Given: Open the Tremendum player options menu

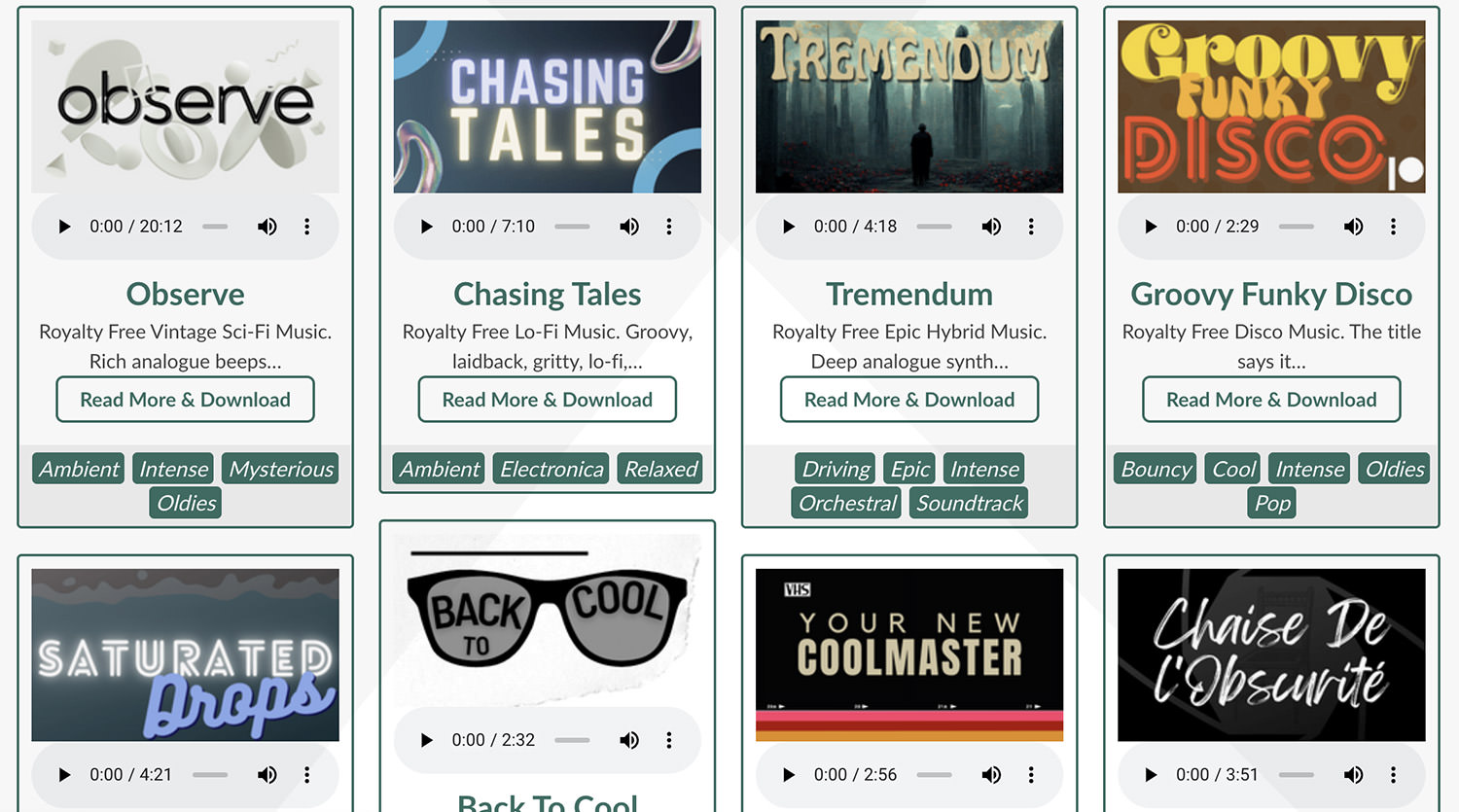Looking at the screenshot, I should 1031,227.
